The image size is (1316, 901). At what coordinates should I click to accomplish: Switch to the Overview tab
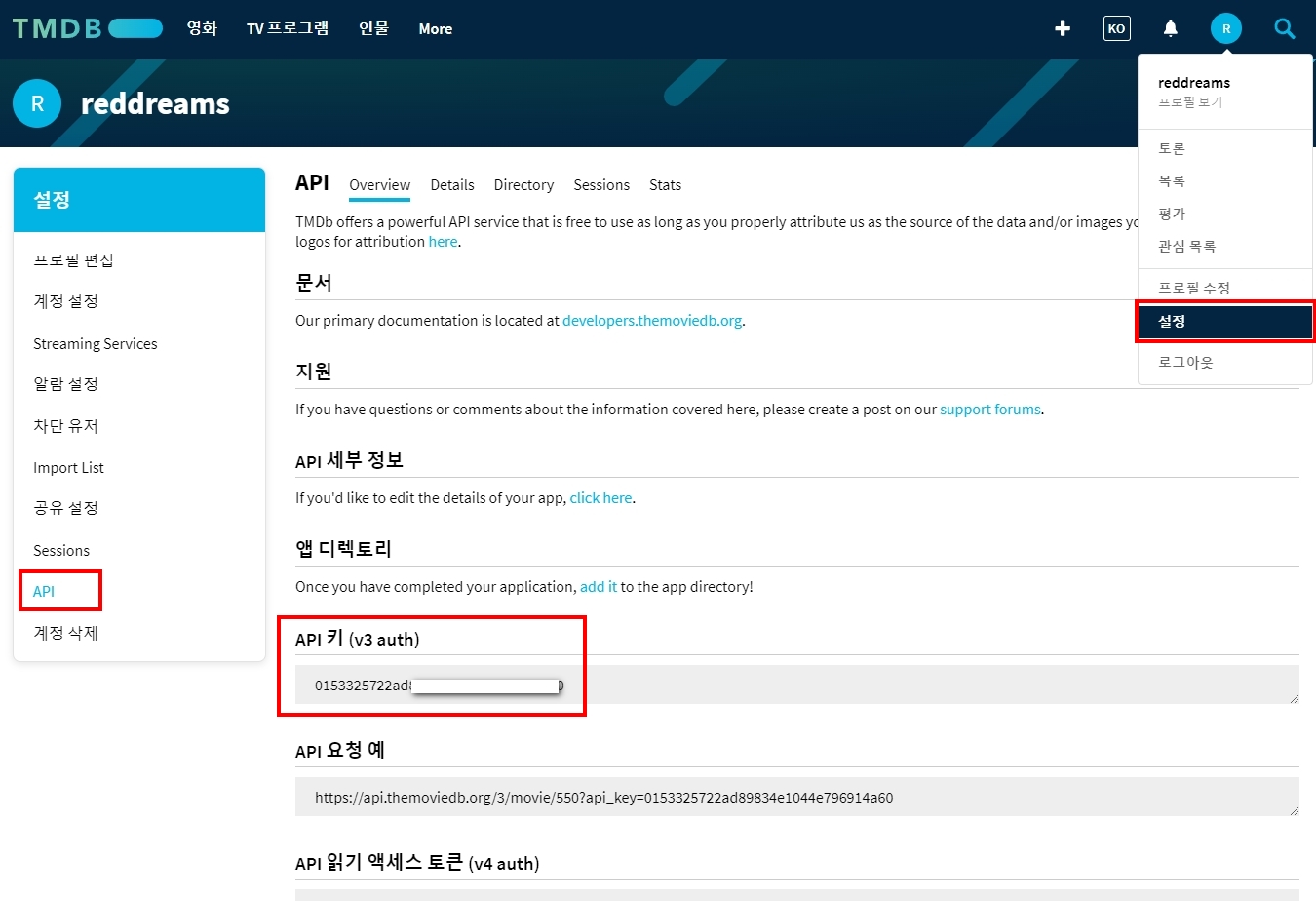(380, 185)
